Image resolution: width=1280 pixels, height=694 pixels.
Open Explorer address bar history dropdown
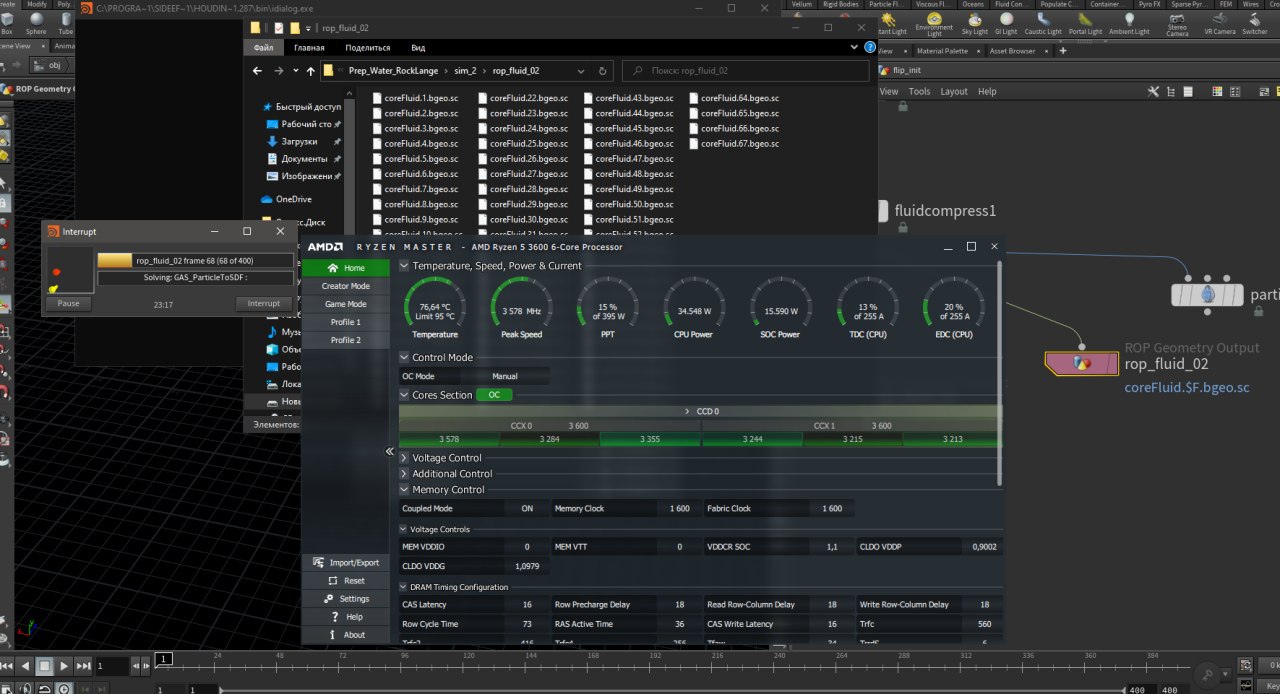(579, 71)
